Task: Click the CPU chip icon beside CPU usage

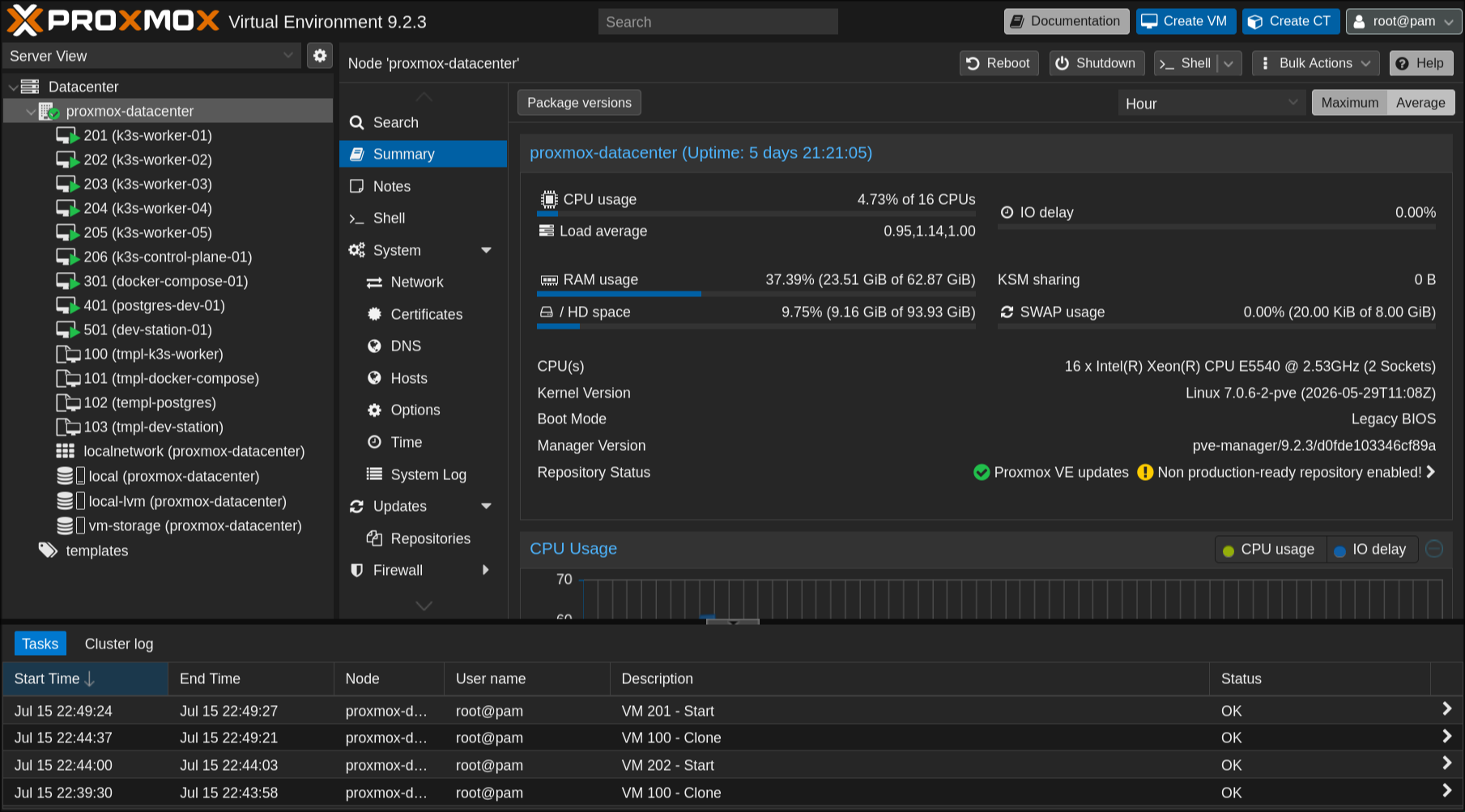Action: [549, 199]
